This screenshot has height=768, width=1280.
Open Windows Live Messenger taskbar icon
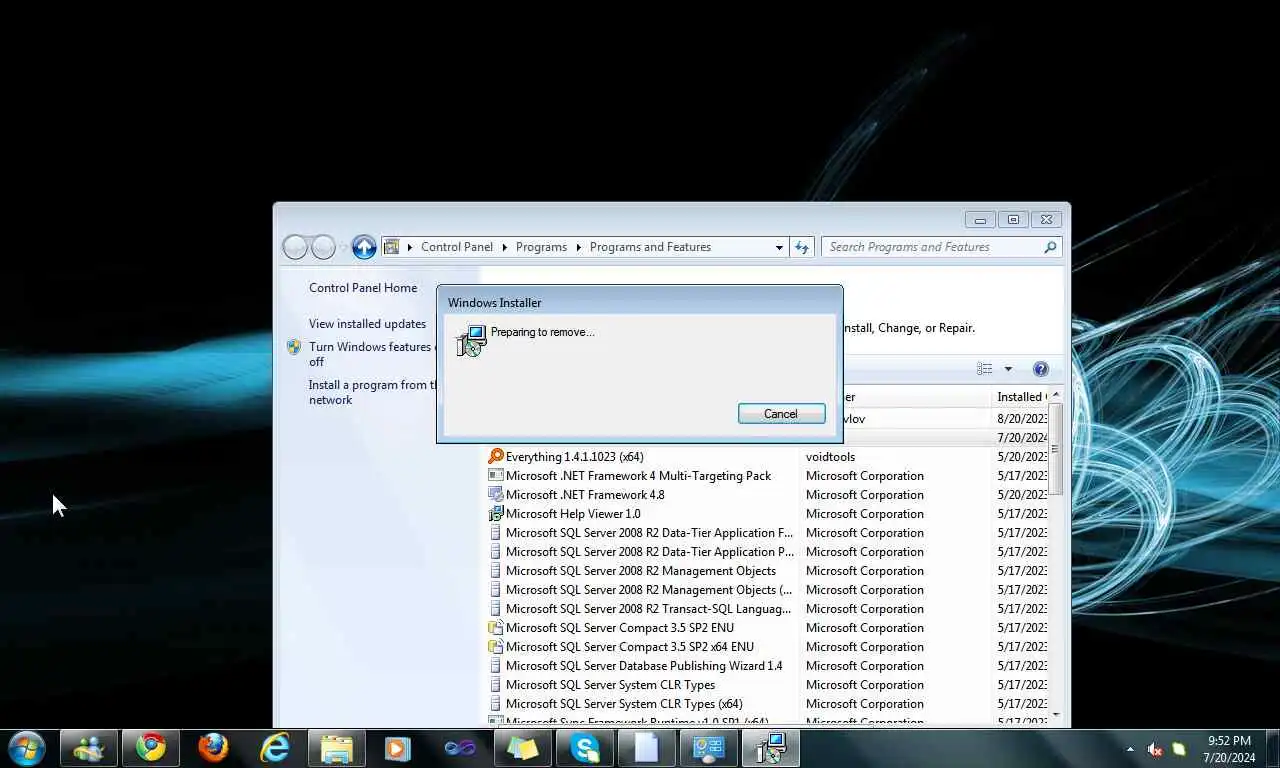[89, 748]
